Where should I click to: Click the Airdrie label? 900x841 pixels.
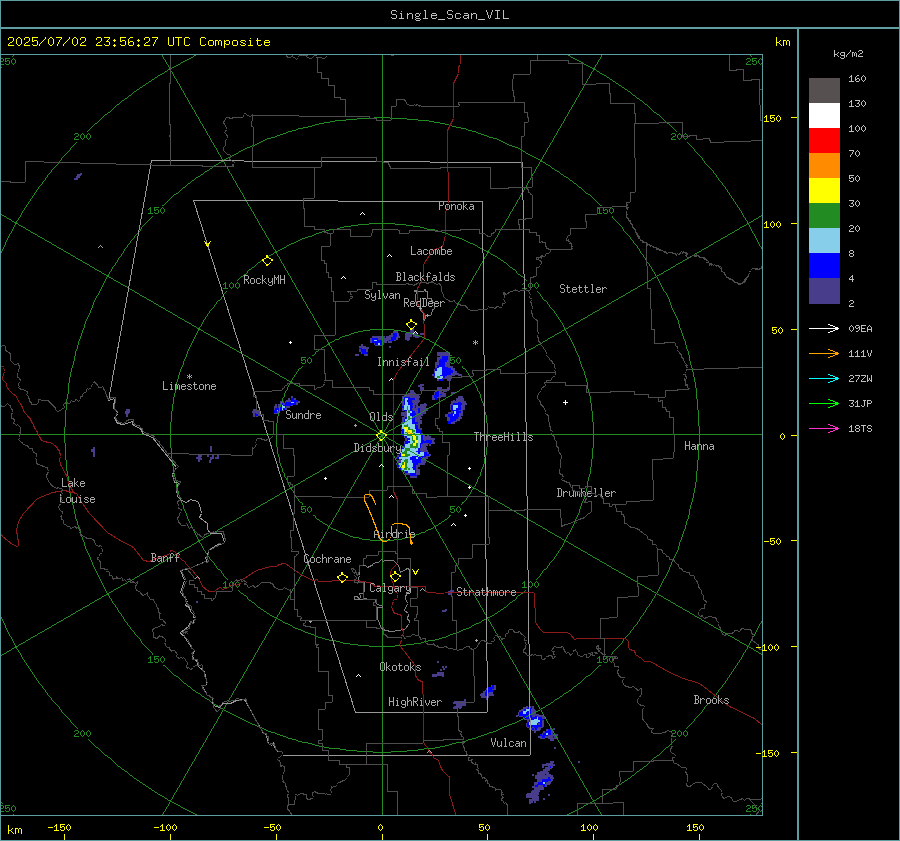coord(394,534)
